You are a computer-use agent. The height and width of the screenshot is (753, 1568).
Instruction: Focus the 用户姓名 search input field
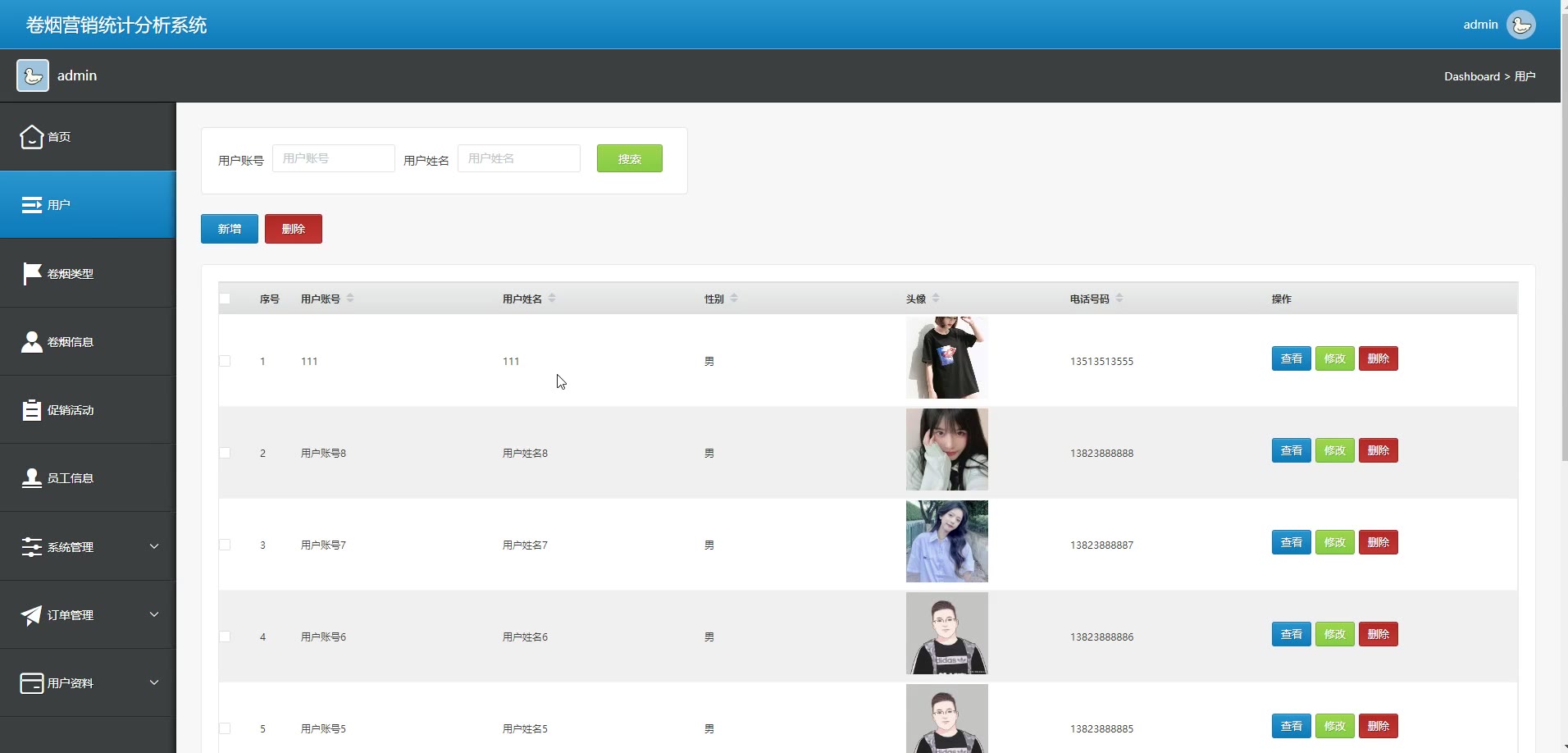pyautogui.click(x=519, y=158)
